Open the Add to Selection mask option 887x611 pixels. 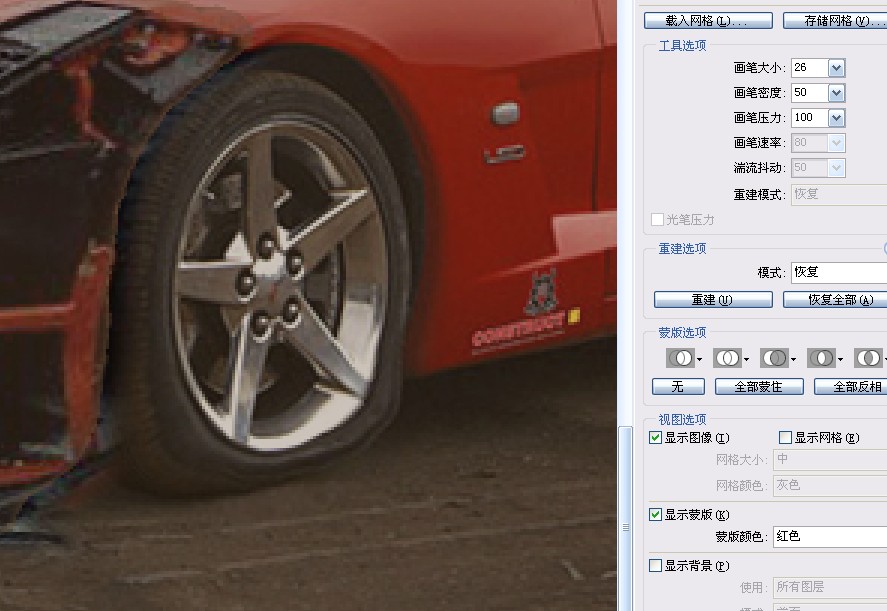[731, 358]
